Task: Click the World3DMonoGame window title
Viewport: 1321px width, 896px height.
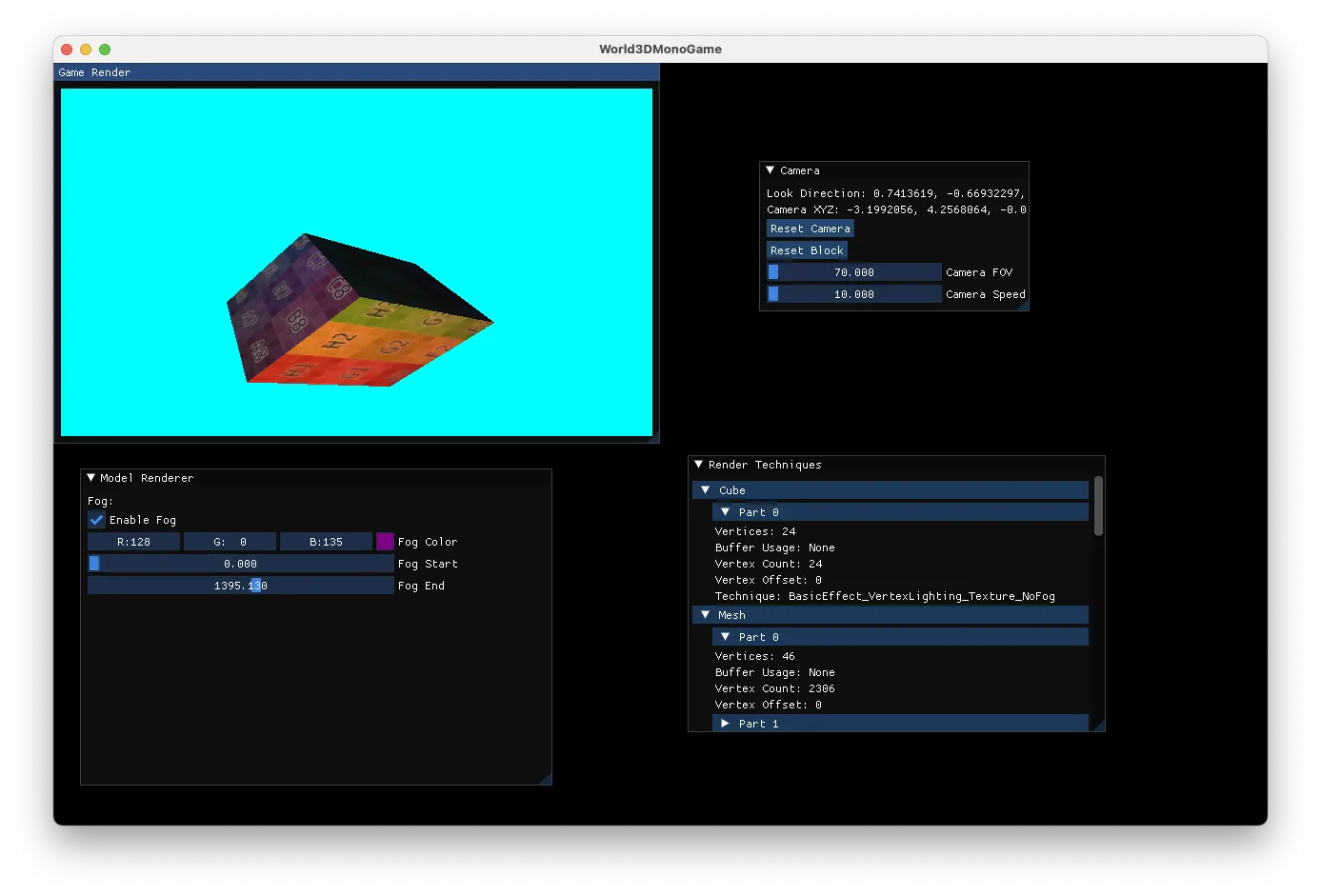Action: (660, 50)
